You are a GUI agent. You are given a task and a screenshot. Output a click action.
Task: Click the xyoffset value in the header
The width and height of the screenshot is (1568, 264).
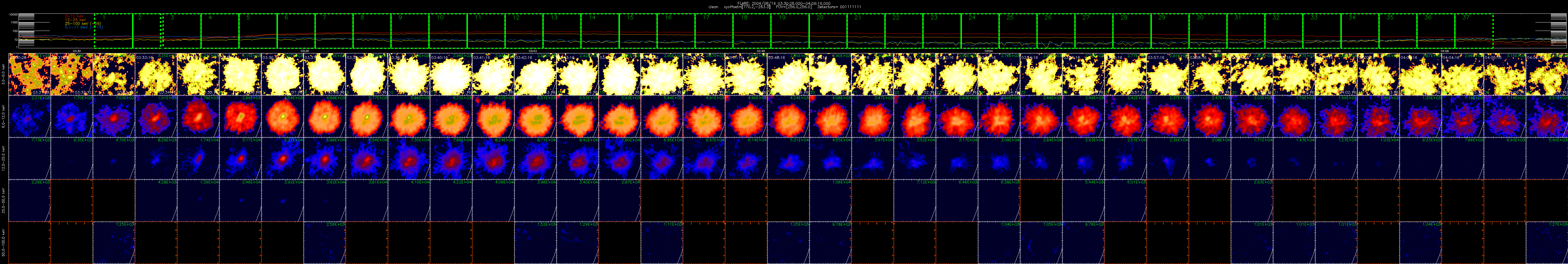(x=747, y=7)
